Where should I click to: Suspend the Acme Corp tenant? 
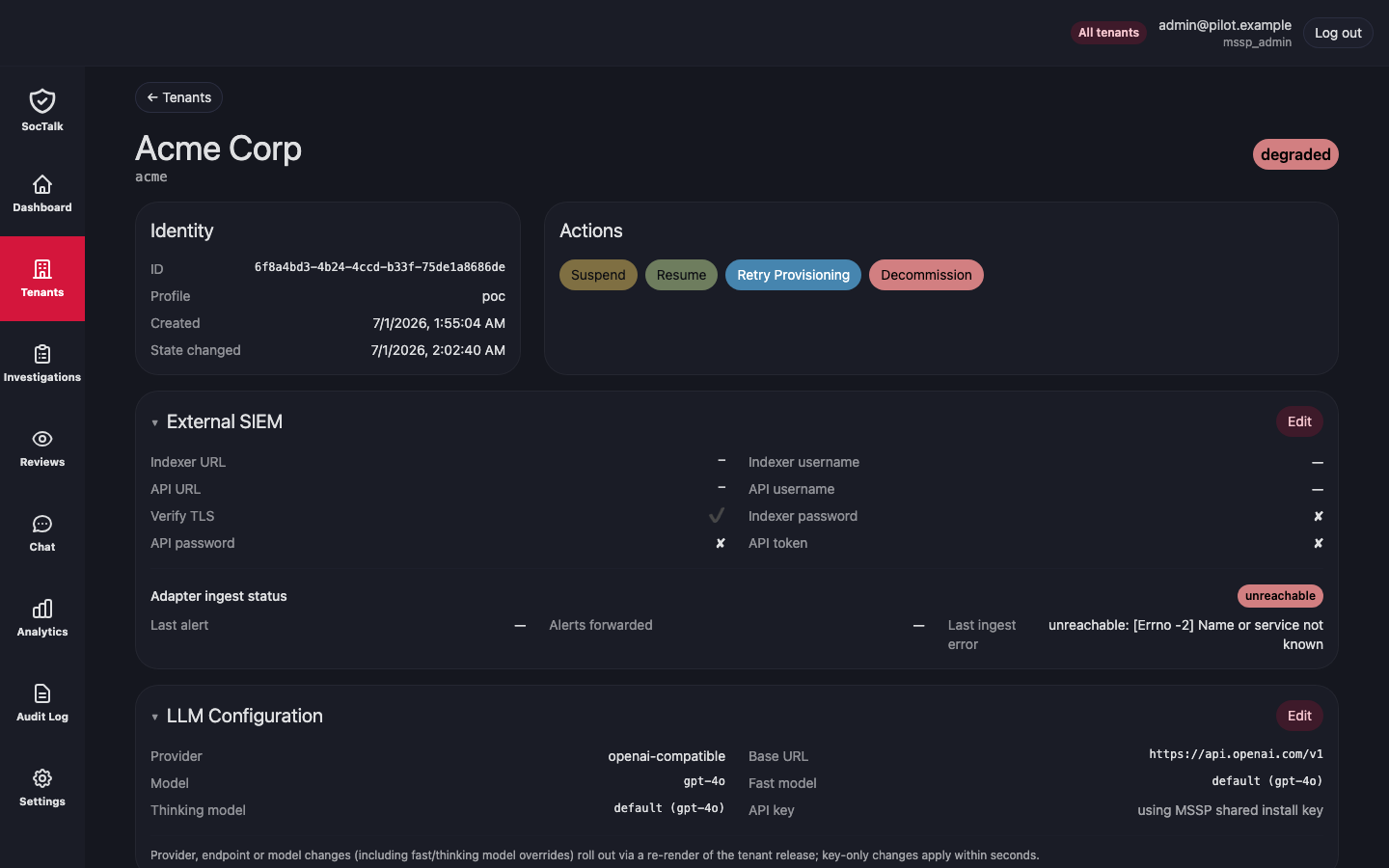point(598,275)
